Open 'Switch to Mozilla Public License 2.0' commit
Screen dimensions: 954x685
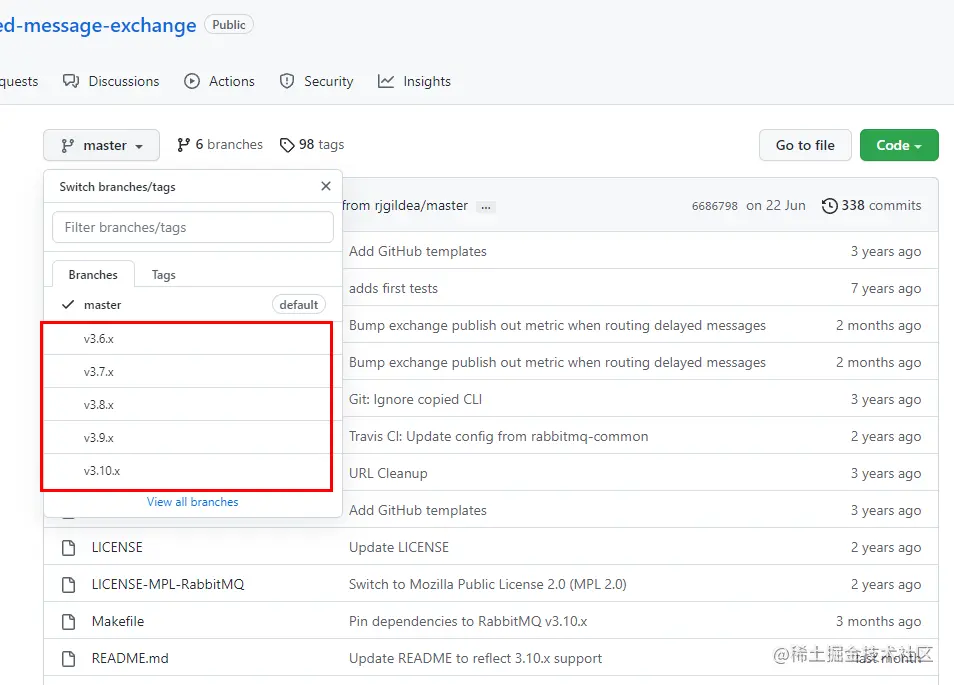(x=488, y=585)
